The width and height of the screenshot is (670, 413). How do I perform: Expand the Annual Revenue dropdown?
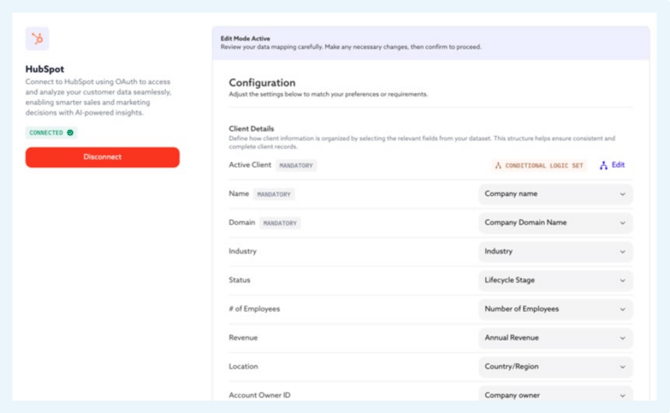point(555,338)
